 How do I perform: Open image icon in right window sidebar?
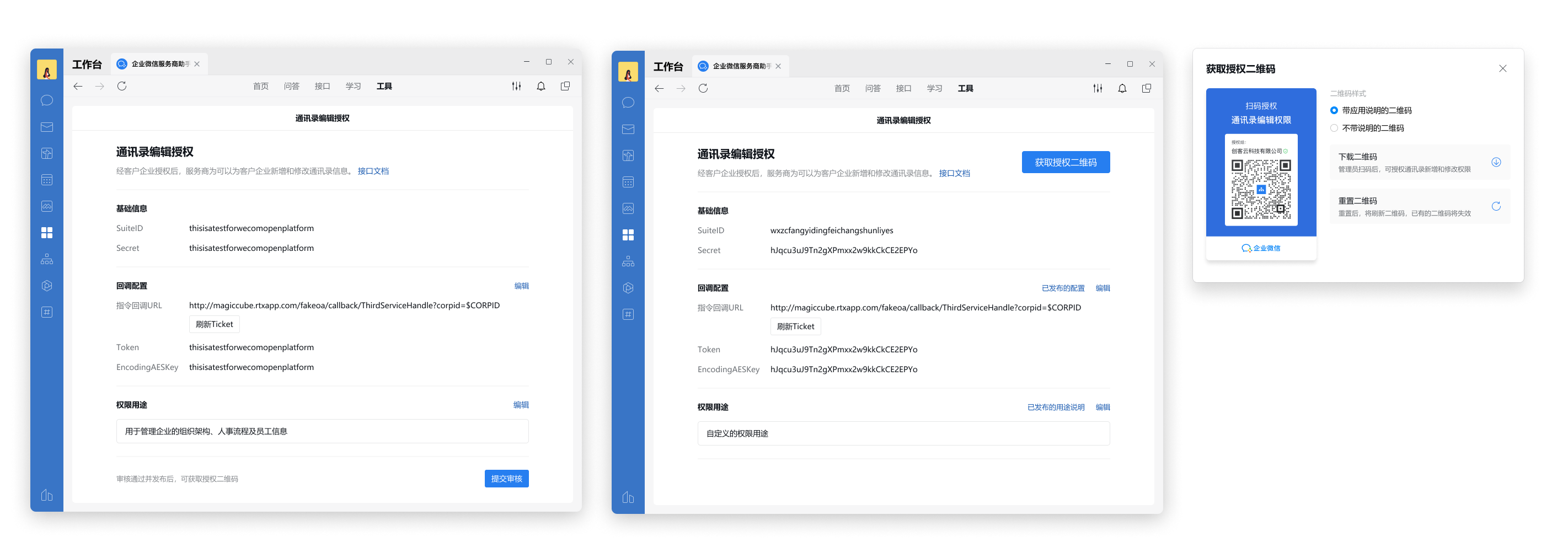[x=628, y=209]
